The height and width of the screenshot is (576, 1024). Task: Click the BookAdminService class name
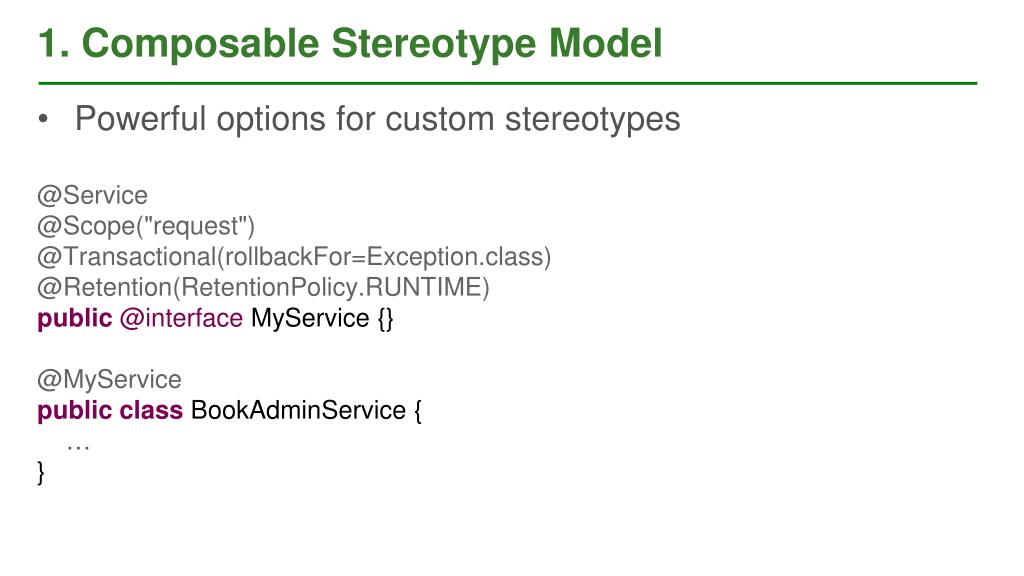[x=298, y=410]
